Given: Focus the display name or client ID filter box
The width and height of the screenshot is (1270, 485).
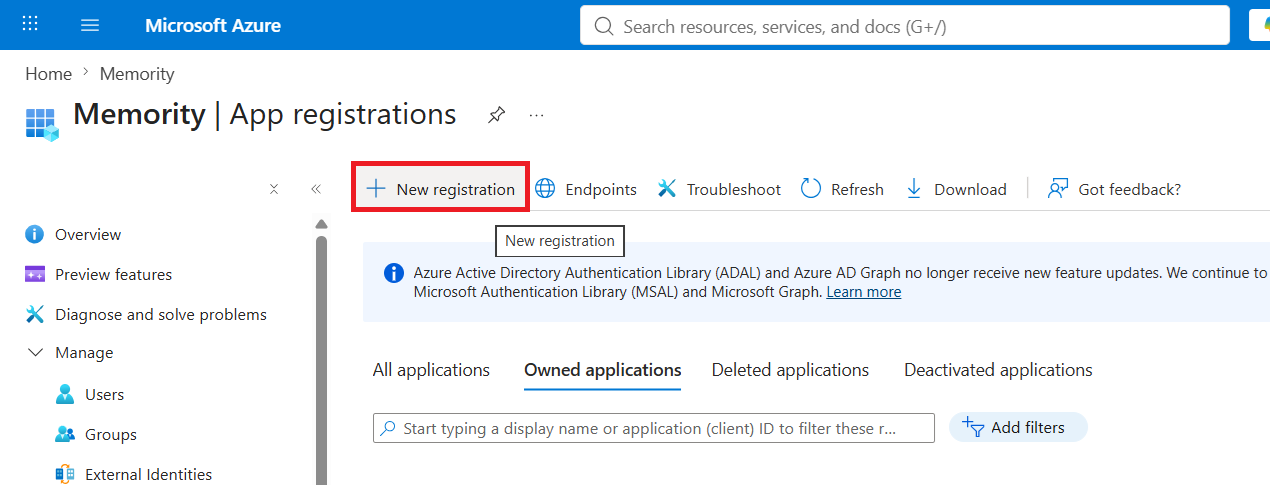Looking at the screenshot, I should [654, 428].
